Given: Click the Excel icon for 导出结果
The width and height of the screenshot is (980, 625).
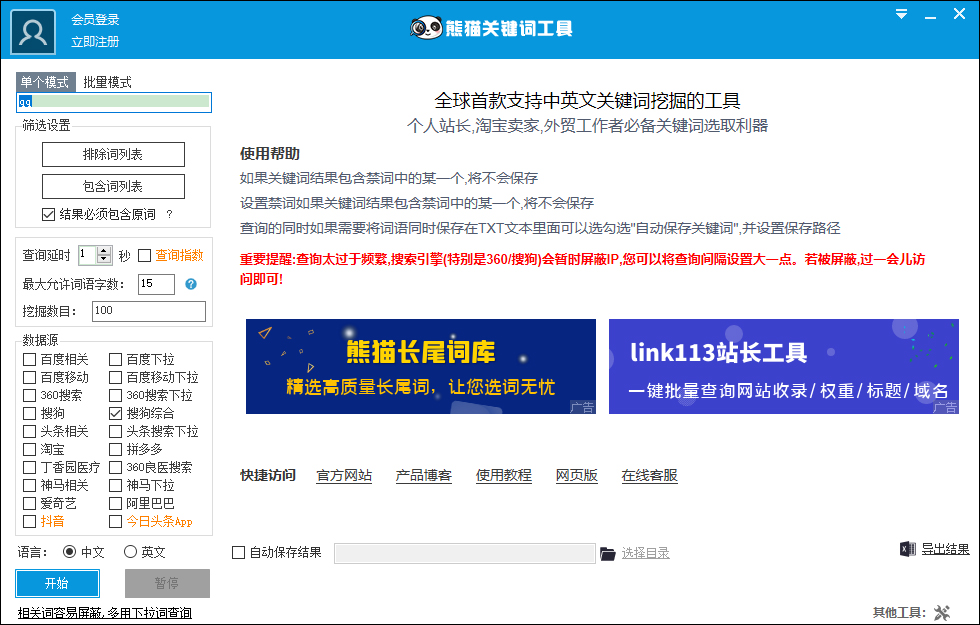Looking at the screenshot, I should pos(908,549).
